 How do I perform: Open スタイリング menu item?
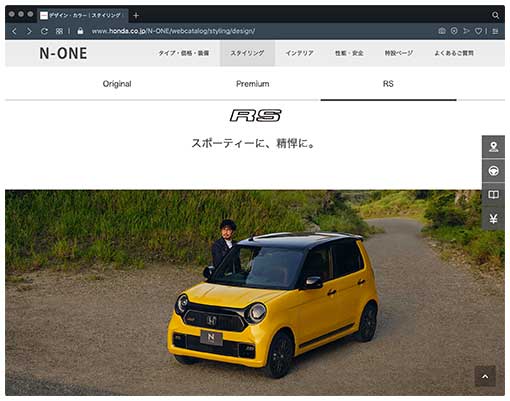tap(247, 53)
